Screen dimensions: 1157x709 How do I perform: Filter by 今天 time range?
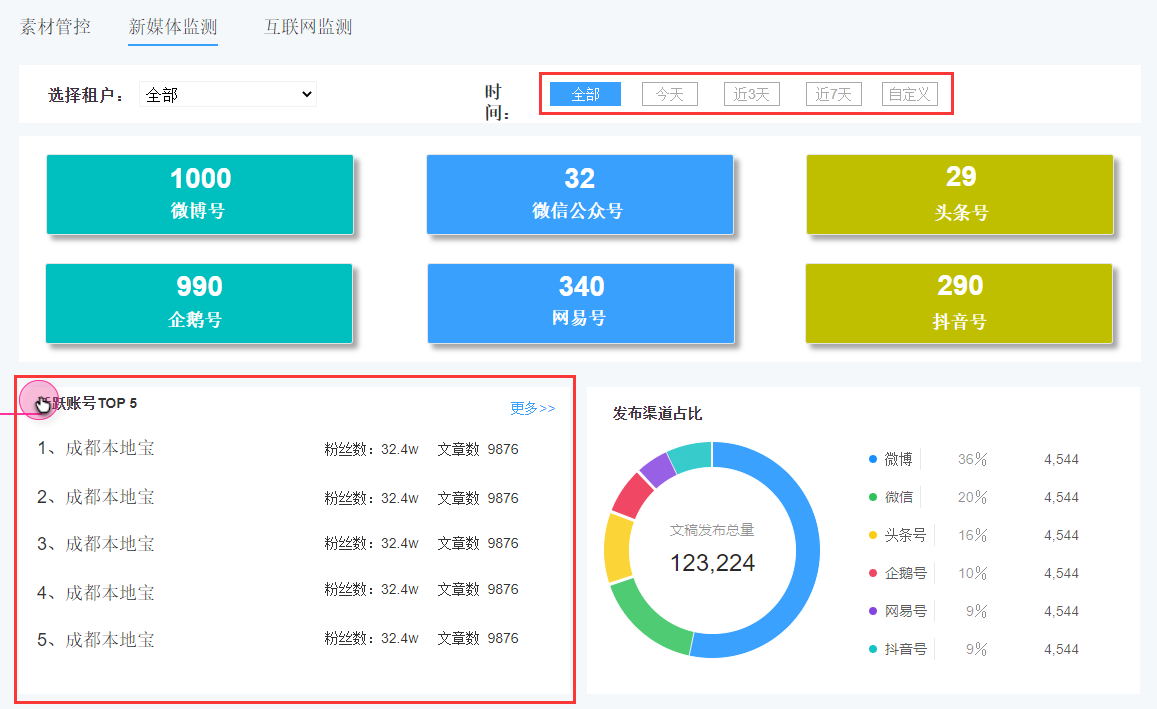[x=669, y=95]
